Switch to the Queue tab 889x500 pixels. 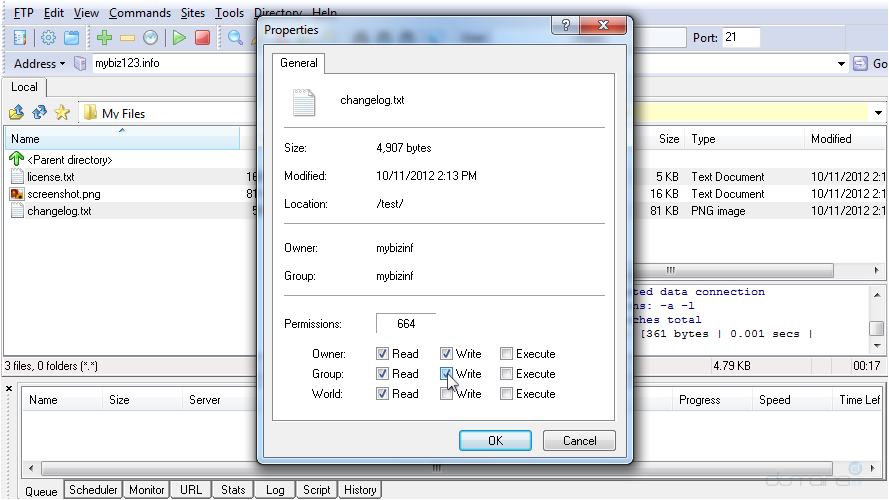(41, 491)
